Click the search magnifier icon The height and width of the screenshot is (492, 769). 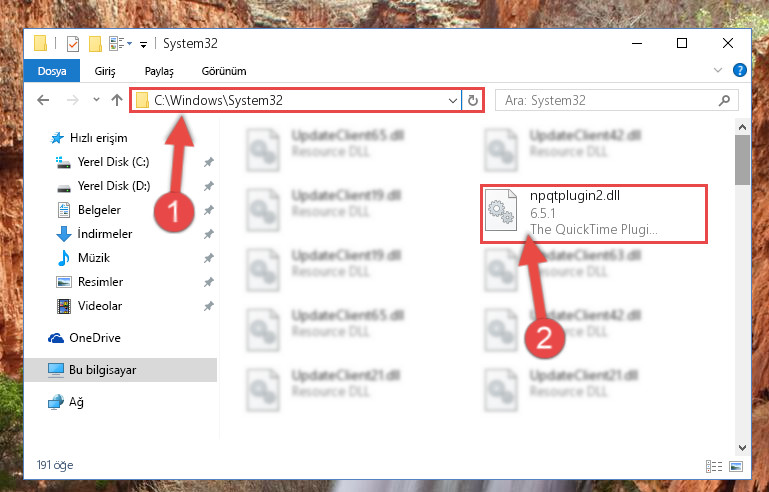click(724, 101)
